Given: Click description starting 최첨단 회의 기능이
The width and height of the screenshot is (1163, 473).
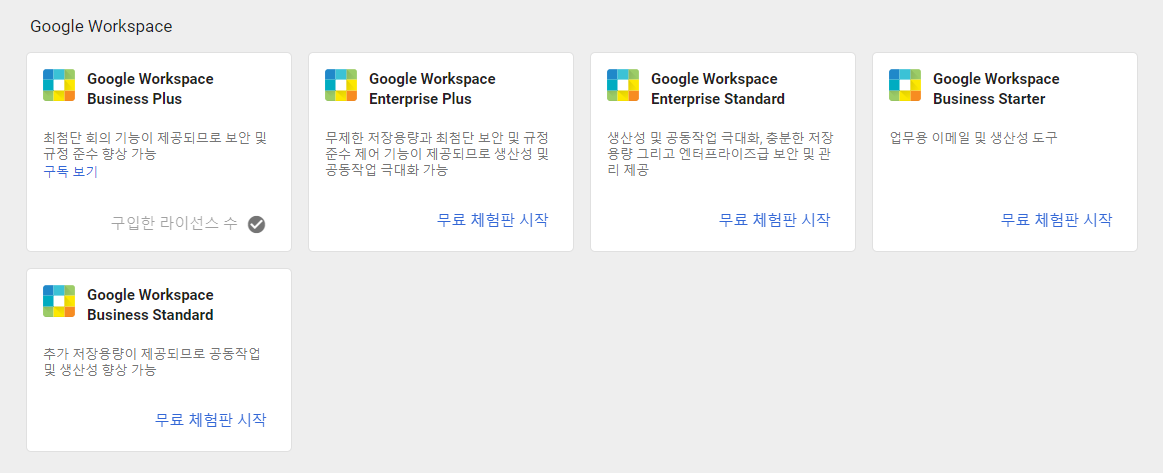Looking at the screenshot, I should (154, 146).
